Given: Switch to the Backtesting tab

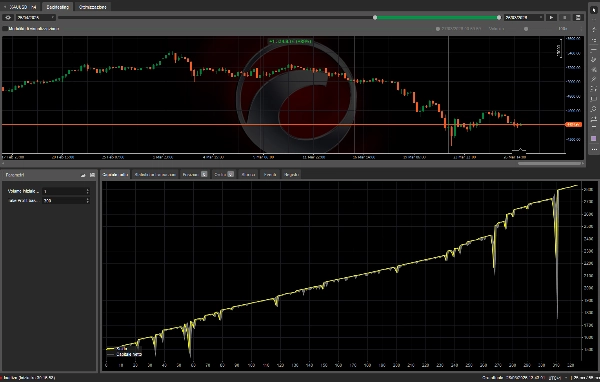Looking at the screenshot, I should click(57, 7).
